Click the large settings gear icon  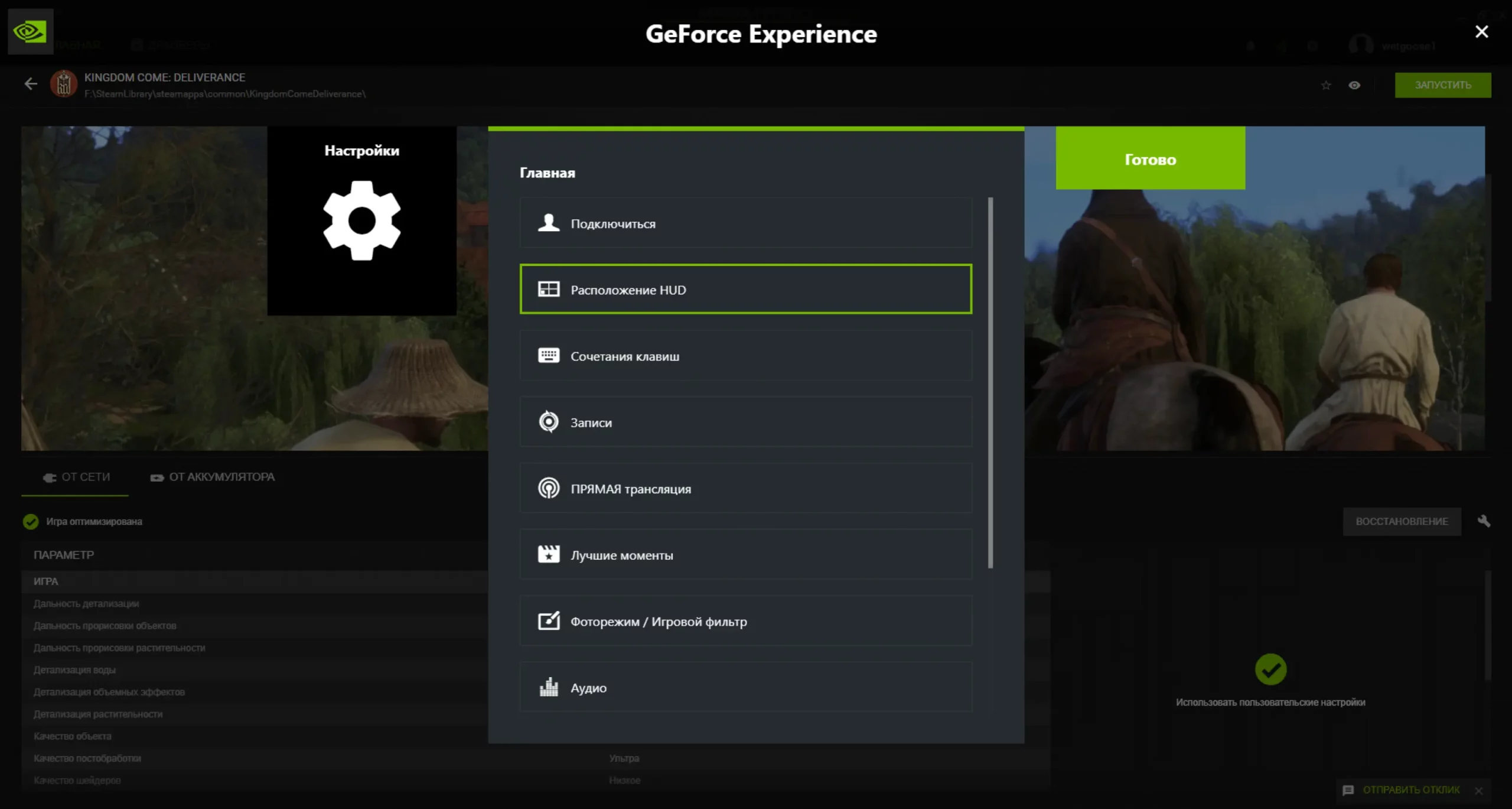tap(361, 220)
